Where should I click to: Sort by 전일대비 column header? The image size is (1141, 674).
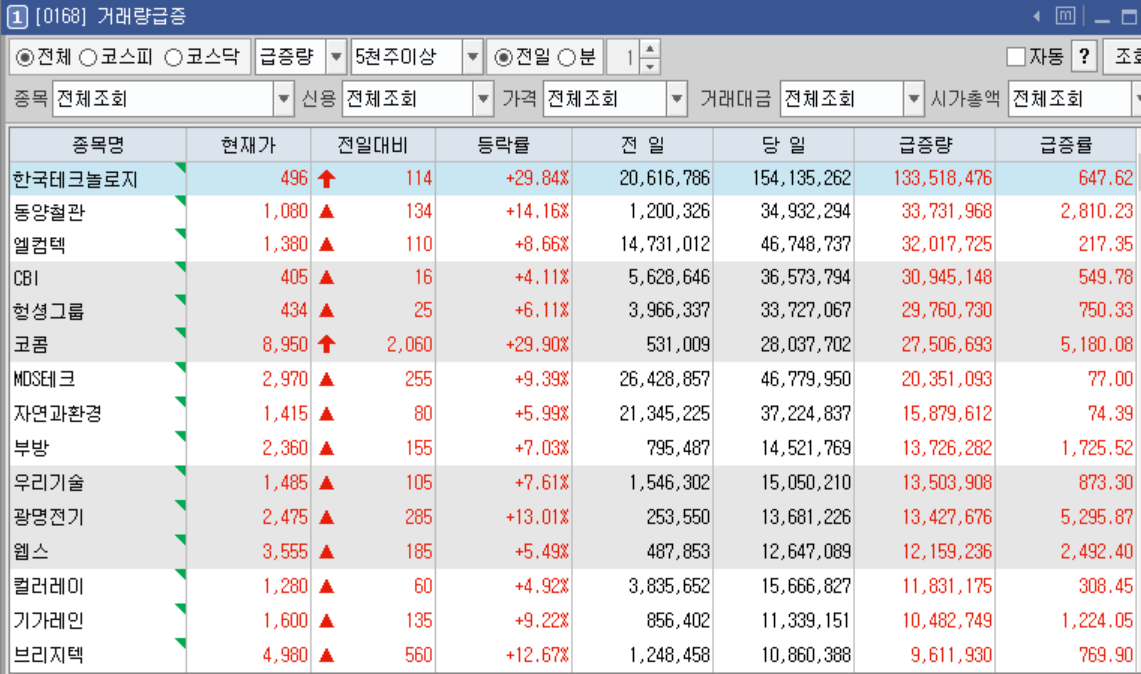tap(373, 145)
